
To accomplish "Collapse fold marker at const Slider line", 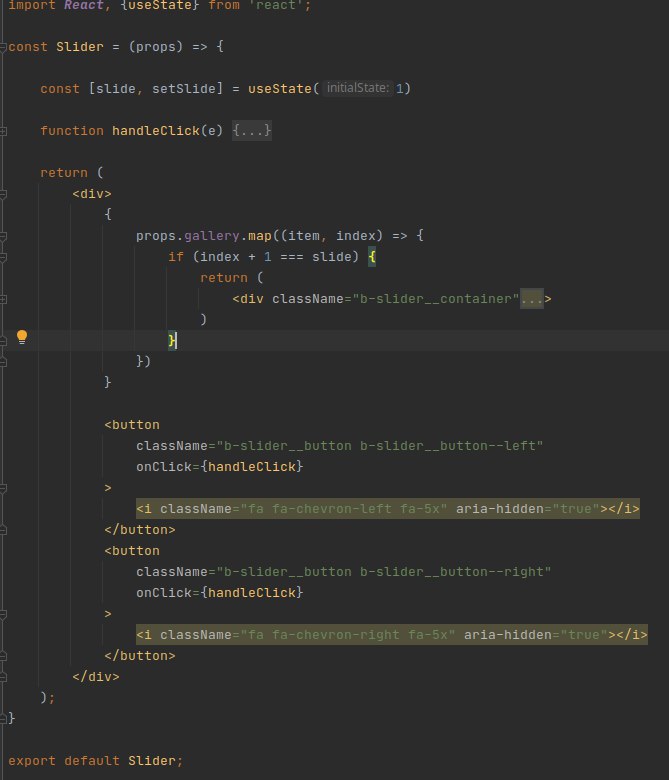I will point(3,48).
